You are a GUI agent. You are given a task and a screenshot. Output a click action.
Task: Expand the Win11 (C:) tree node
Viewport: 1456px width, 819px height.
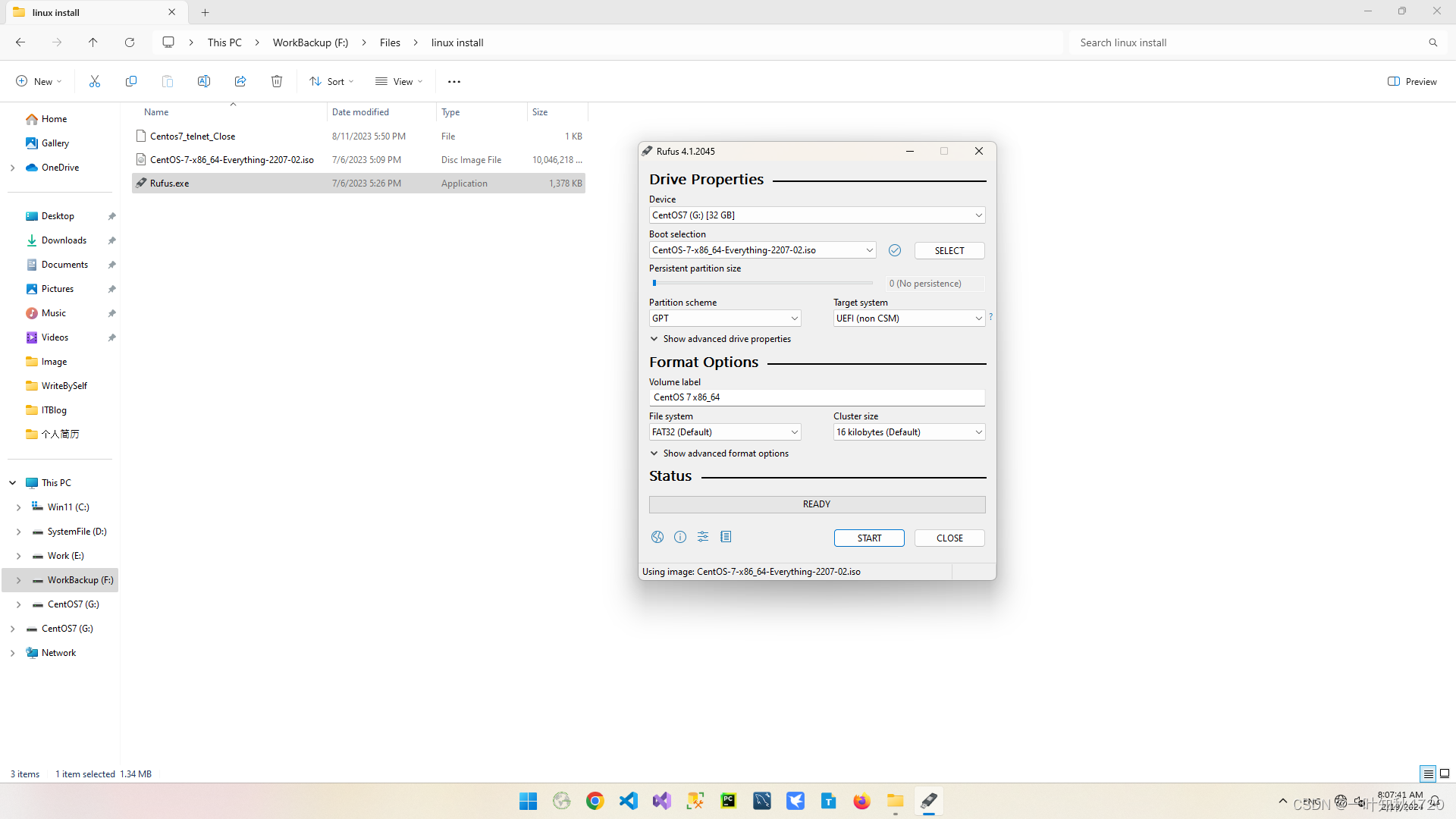19,507
